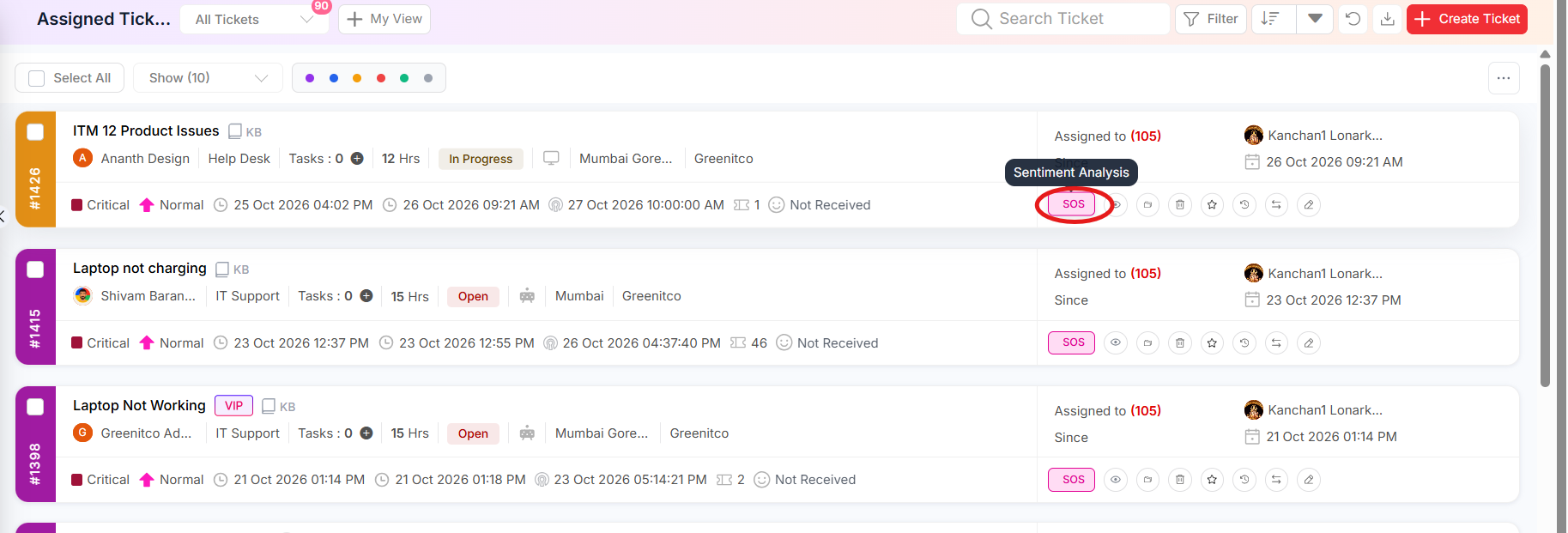
Task: Check the Select All checkbox
Action: (x=36, y=78)
